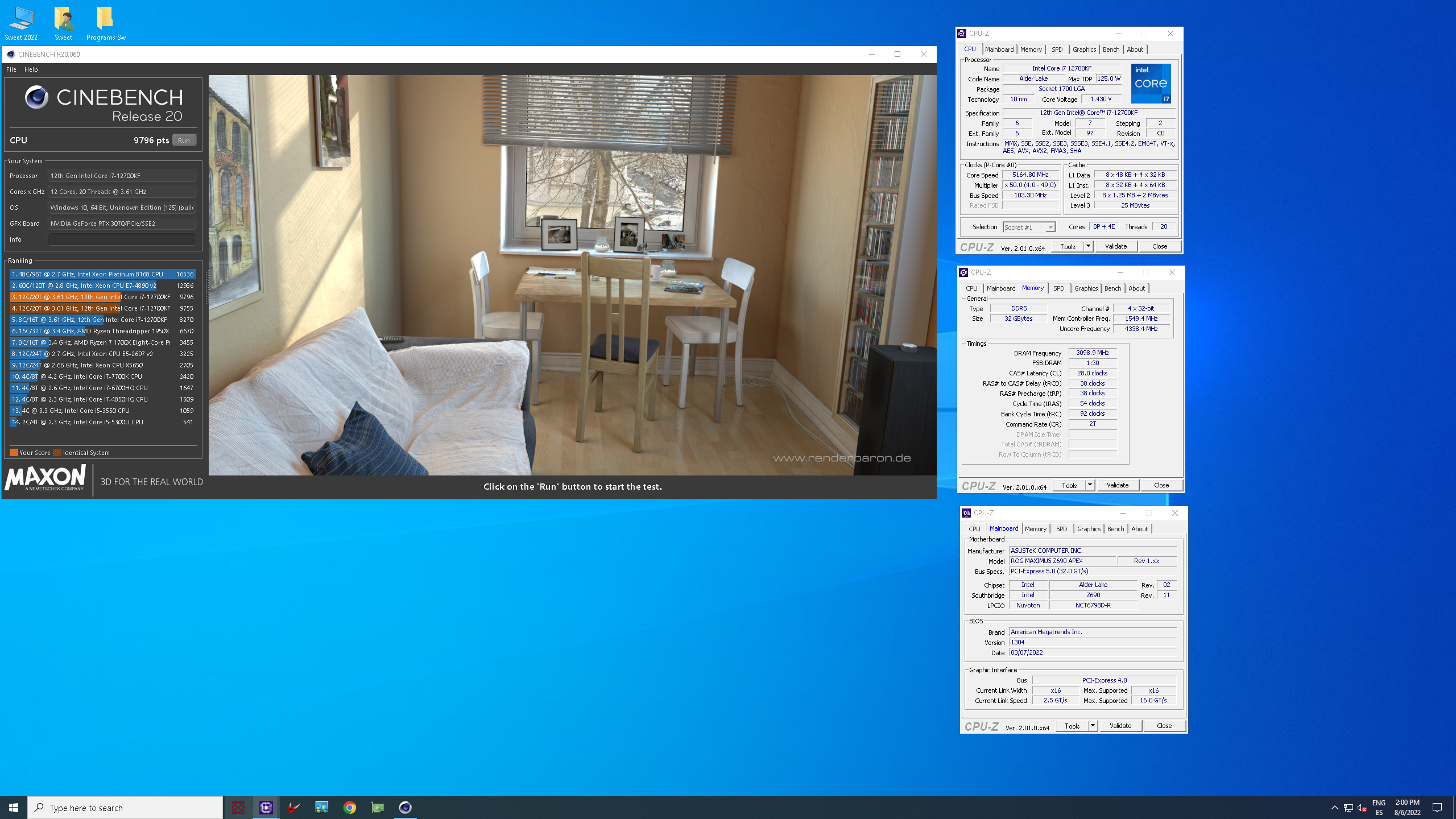Click the Intel Core i7 logo in CPU-Z
This screenshot has width=1456, height=819.
click(x=1151, y=83)
